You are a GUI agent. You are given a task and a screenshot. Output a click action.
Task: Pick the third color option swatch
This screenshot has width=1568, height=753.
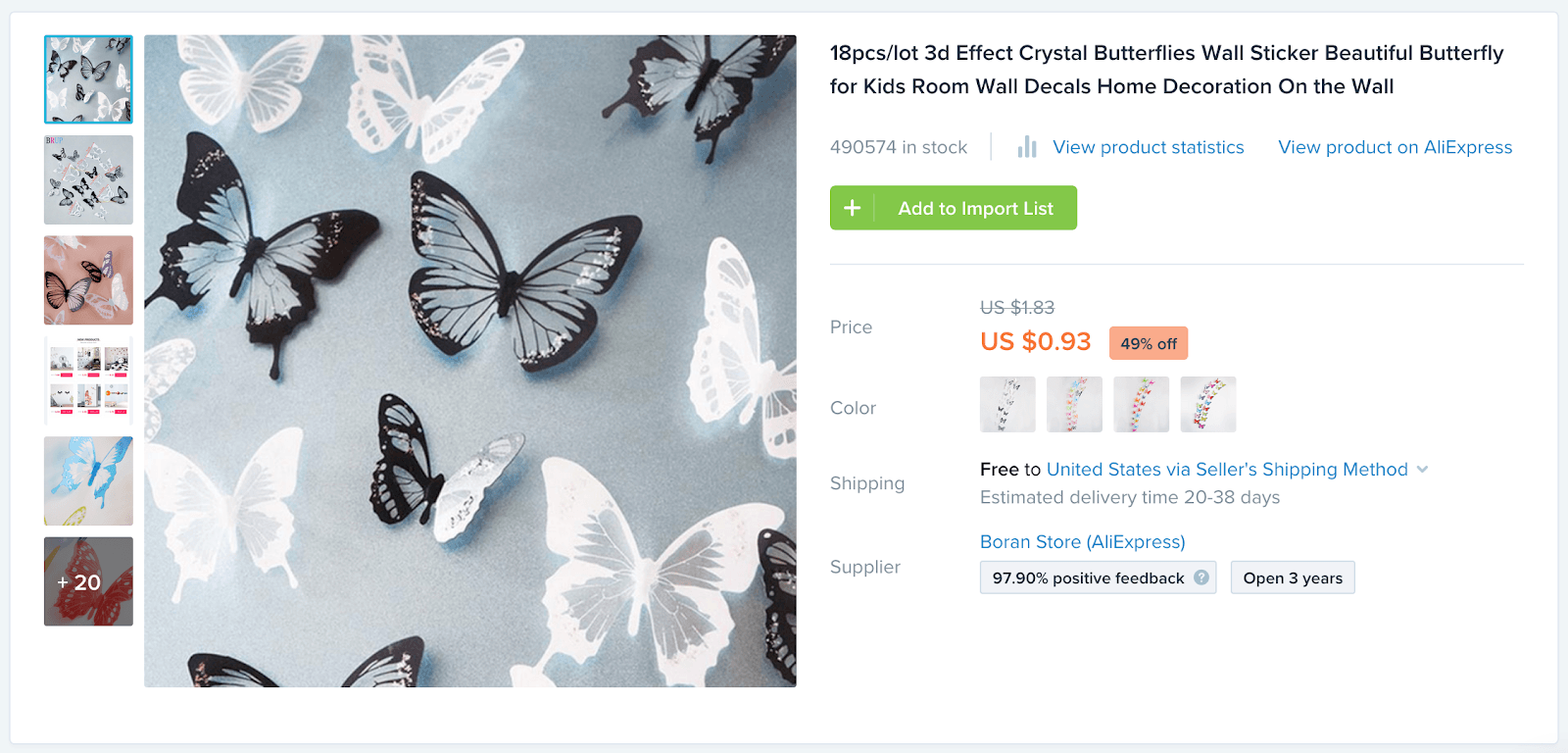[x=1141, y=404]
